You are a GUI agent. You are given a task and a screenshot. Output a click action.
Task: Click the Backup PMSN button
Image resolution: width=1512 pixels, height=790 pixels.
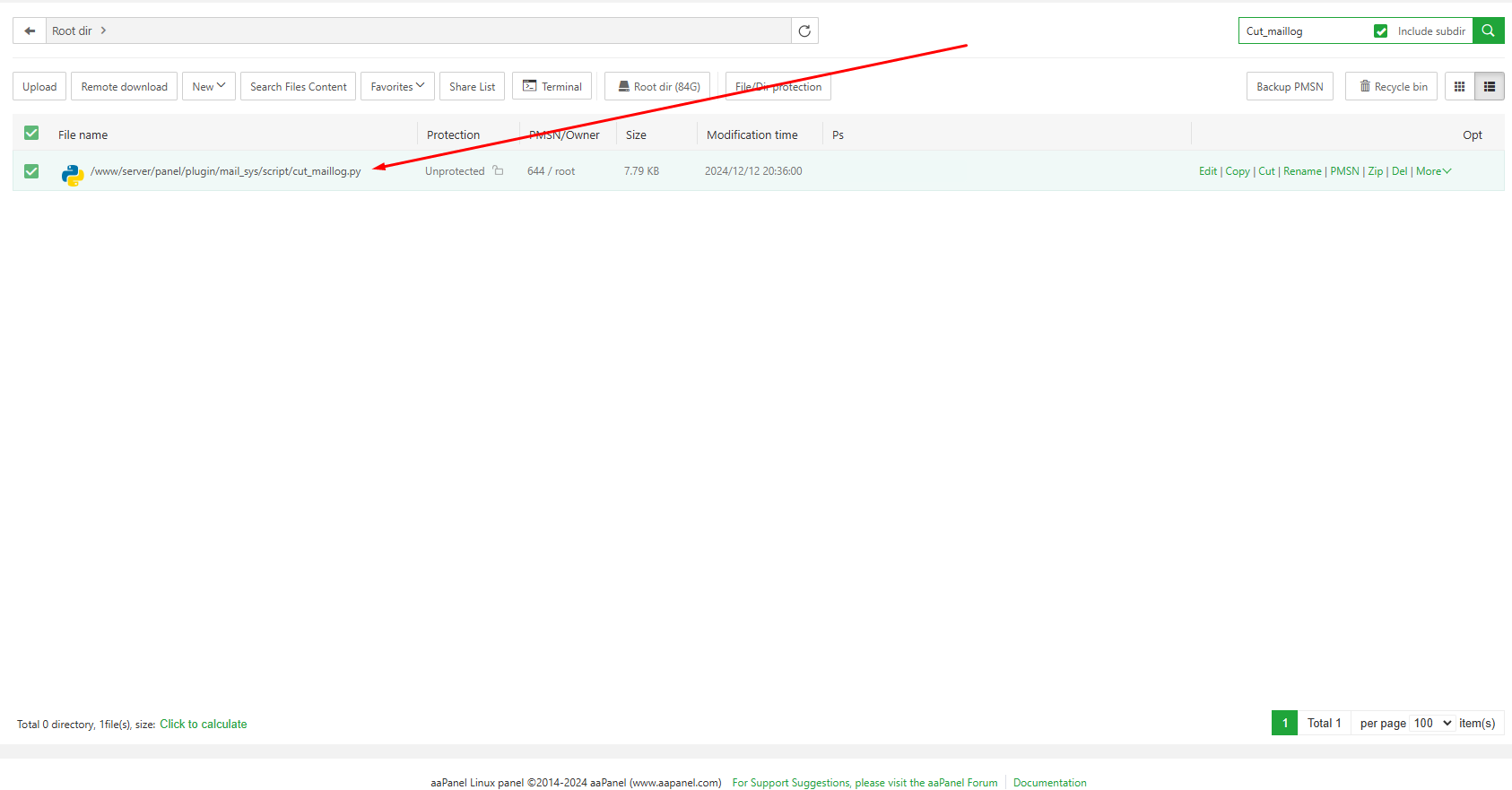[x=1290, y=86]
